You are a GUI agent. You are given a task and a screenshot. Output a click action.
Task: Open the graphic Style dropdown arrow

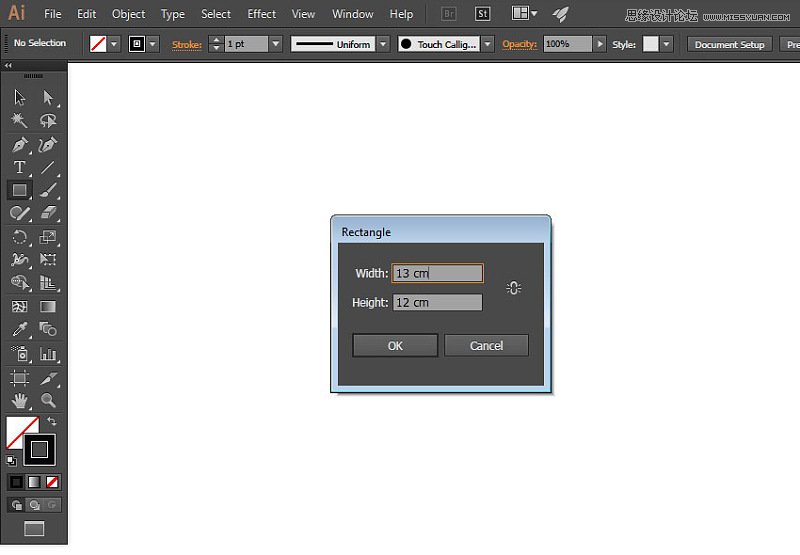pyautogui.click(x=666, y=44)
